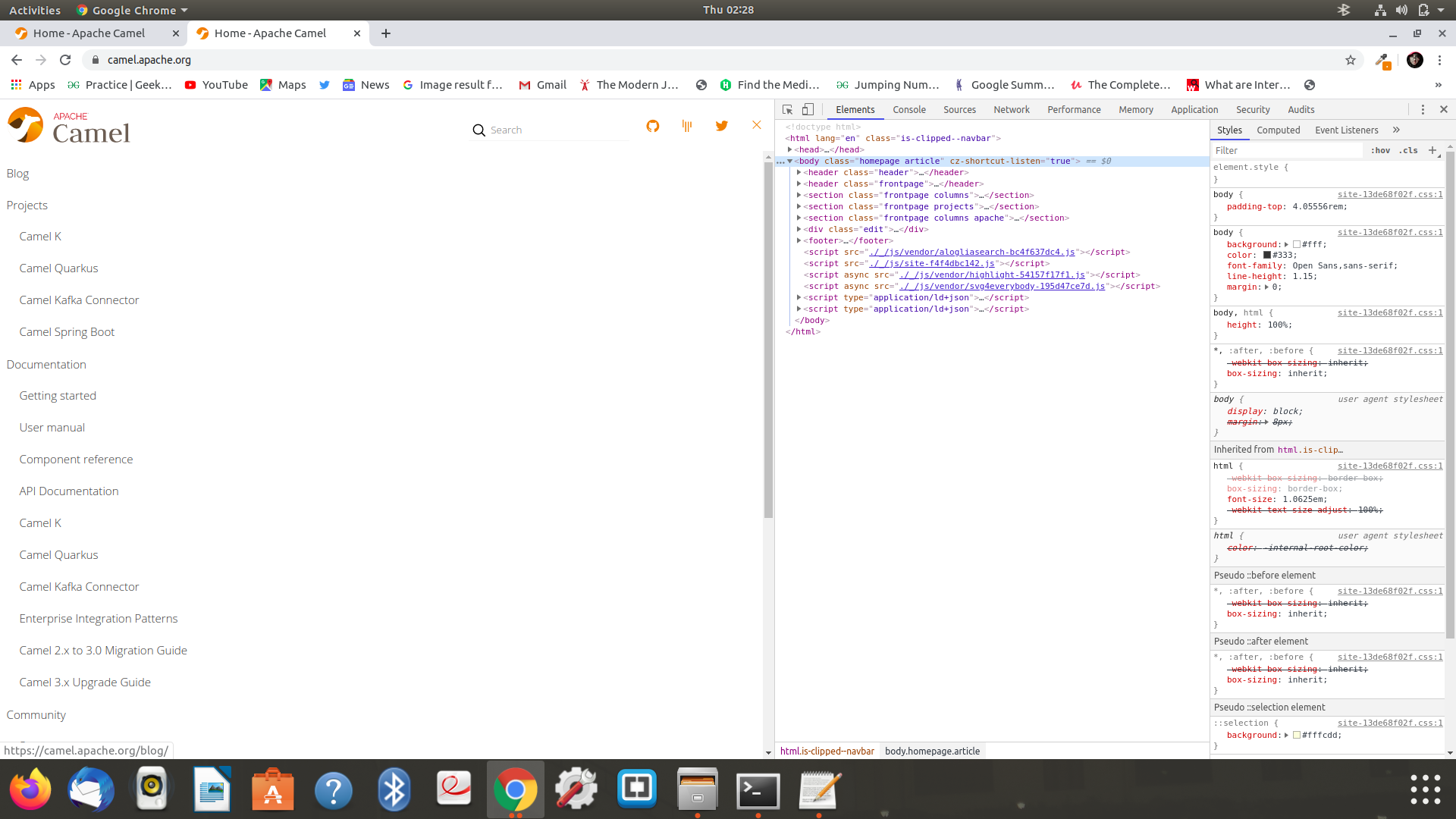The image size is (1456, 819).
Task: Switch to the Sources tab in DevTools
Action: pyautogui.click(x=959, y=110)
